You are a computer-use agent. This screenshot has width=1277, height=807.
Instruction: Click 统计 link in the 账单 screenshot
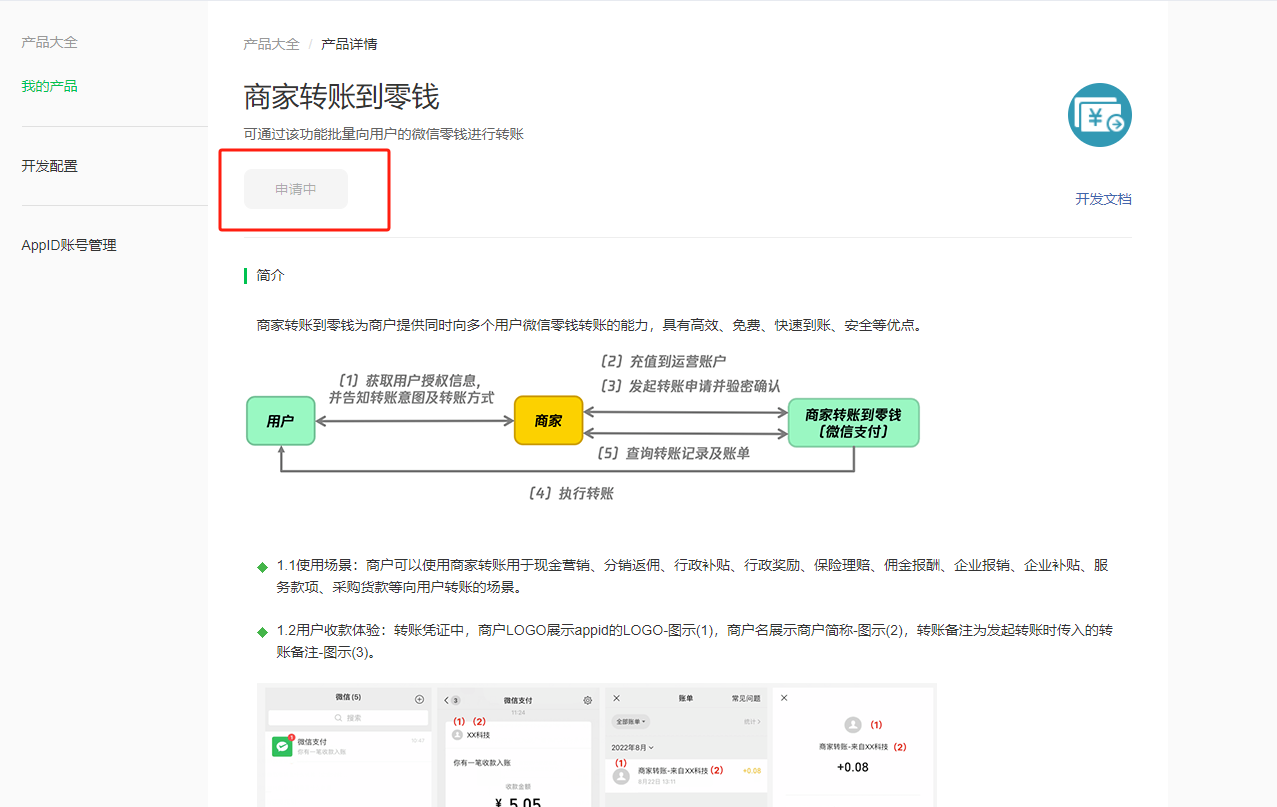[751, 721]
